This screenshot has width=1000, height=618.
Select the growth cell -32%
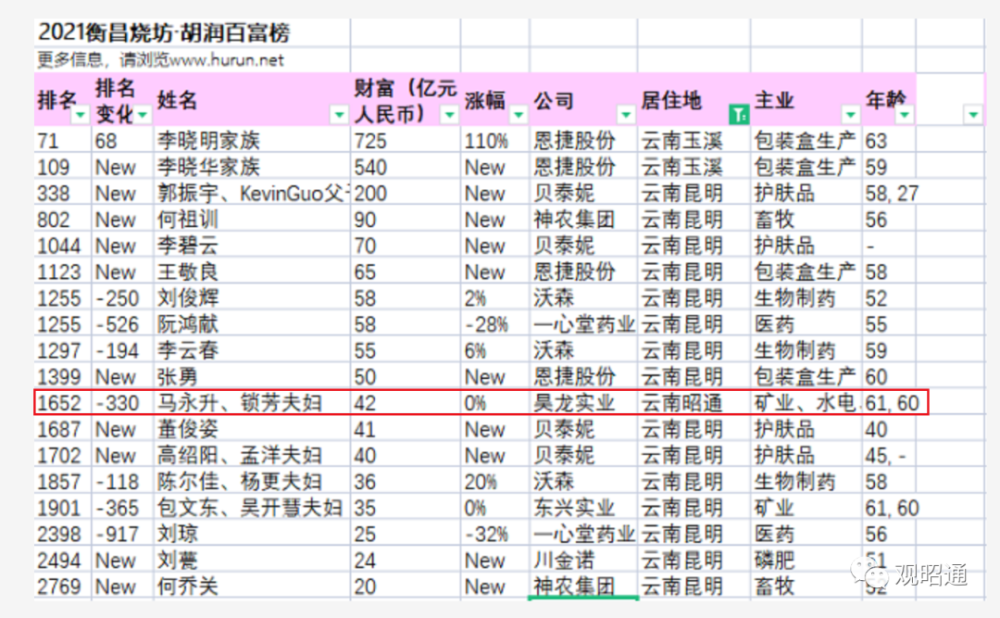(496, 534)
